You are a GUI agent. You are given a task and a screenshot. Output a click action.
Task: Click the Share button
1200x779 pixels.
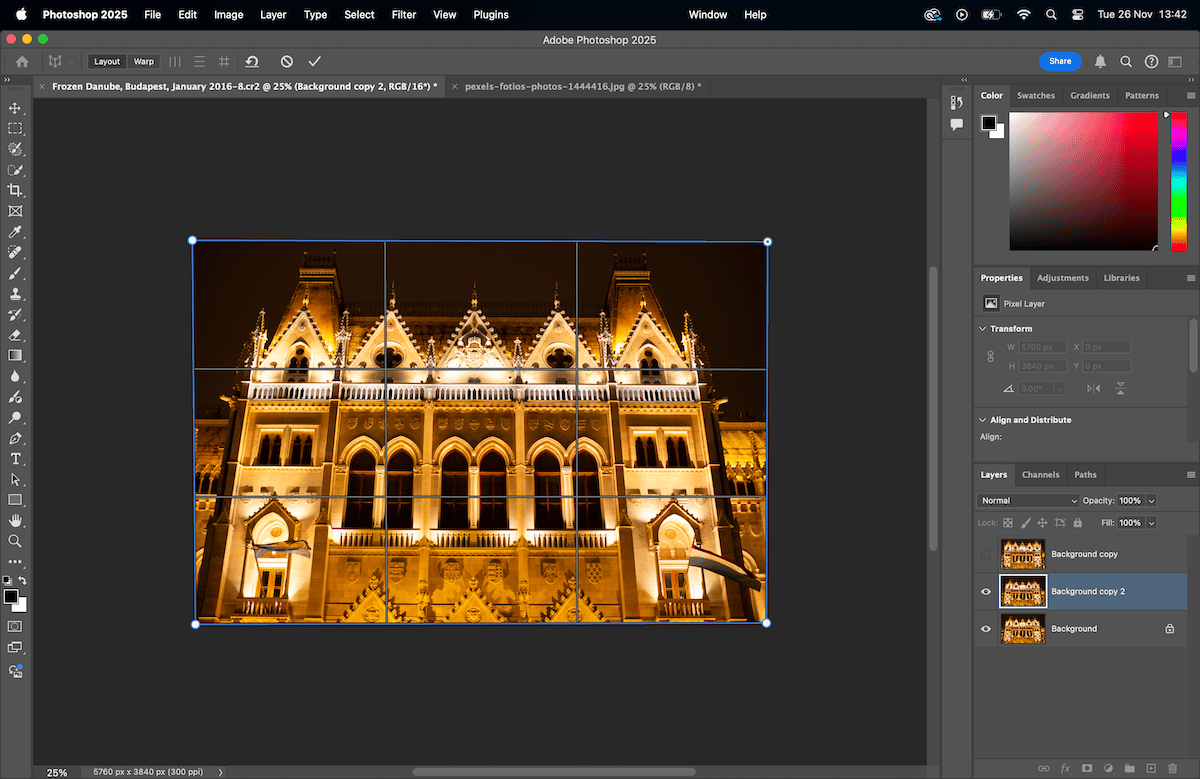click(1060, 61)
